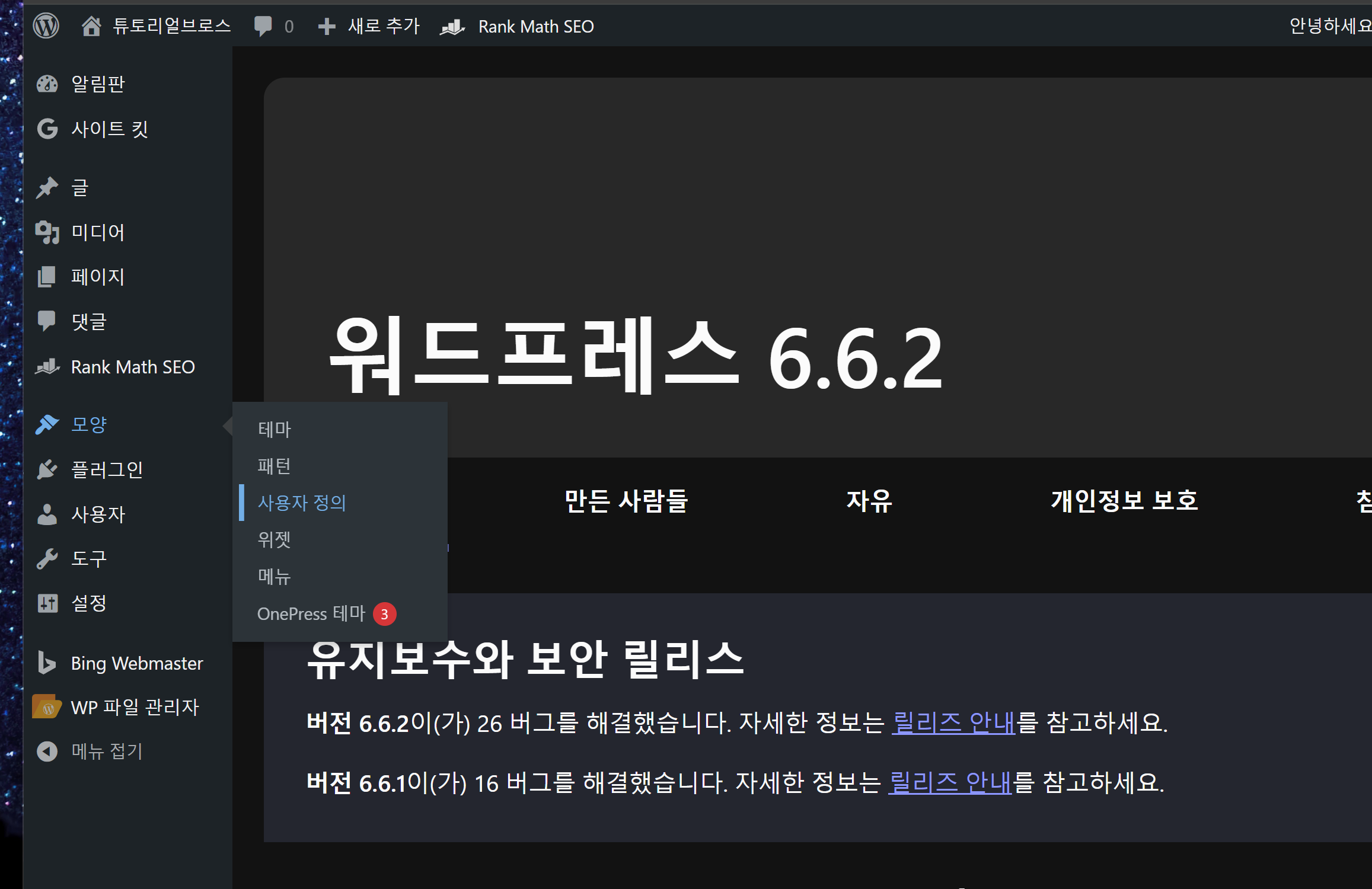The height and width of the screenshot is (889, 1372).
Task: Click the 미디어 media icon
Action: click(47, 232)
